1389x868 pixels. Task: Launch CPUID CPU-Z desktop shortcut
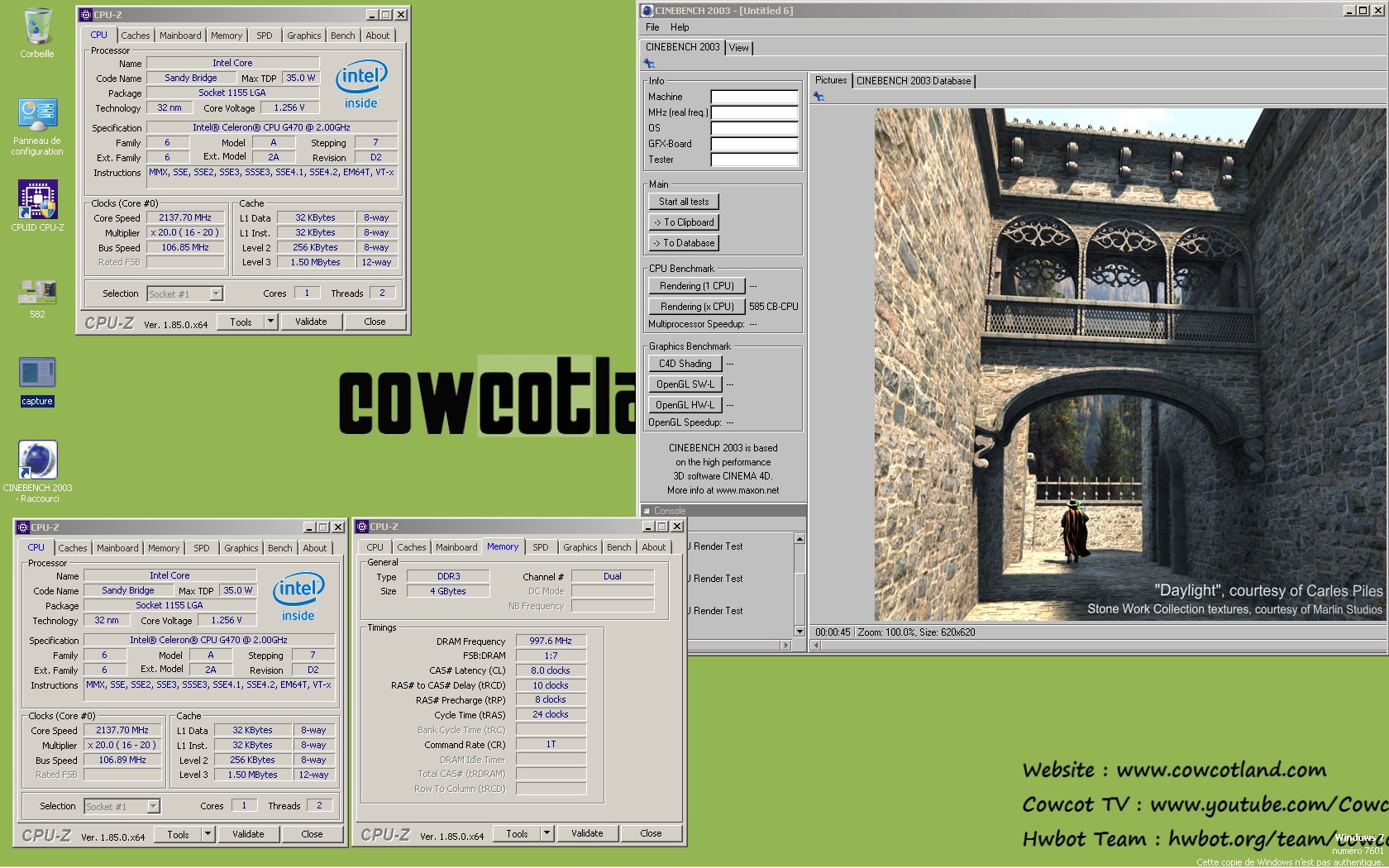tap(37, 206)
